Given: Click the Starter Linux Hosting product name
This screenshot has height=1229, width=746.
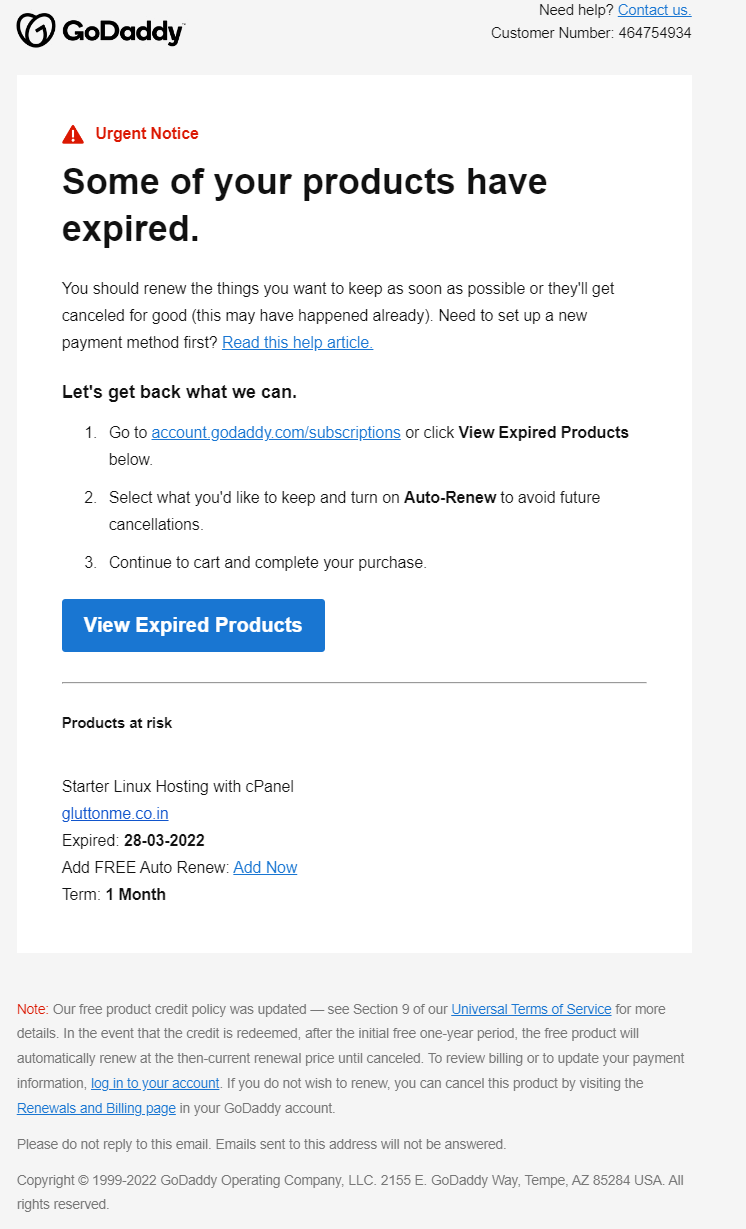Looking at the screenshot, I should click(x=177, y=786).
